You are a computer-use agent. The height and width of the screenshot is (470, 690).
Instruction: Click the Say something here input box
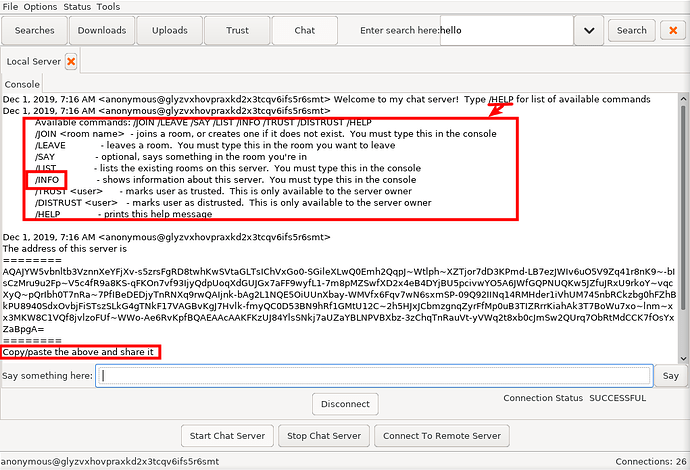point(376,376)
